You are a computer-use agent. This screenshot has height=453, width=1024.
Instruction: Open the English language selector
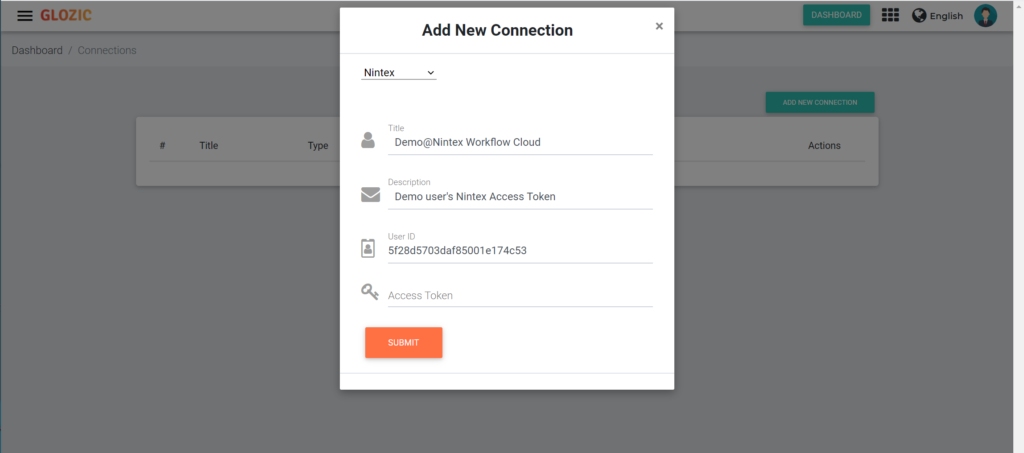[x=946, y=16]
